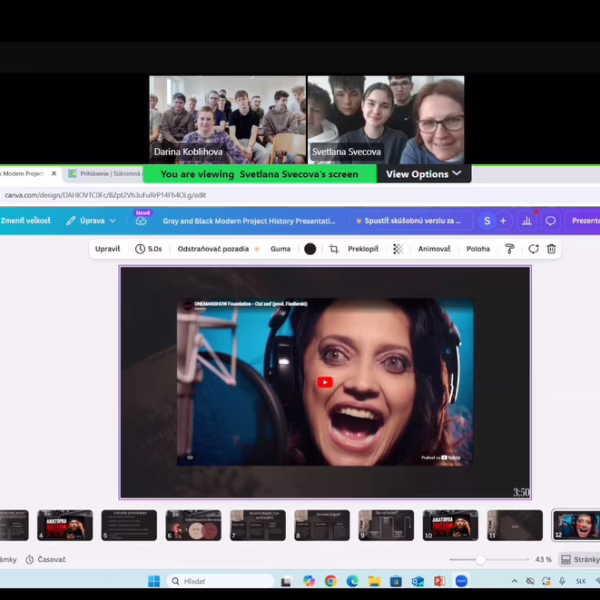Select slide 6 thumbnail
The image size is (600, 600).
coord(193,525)
